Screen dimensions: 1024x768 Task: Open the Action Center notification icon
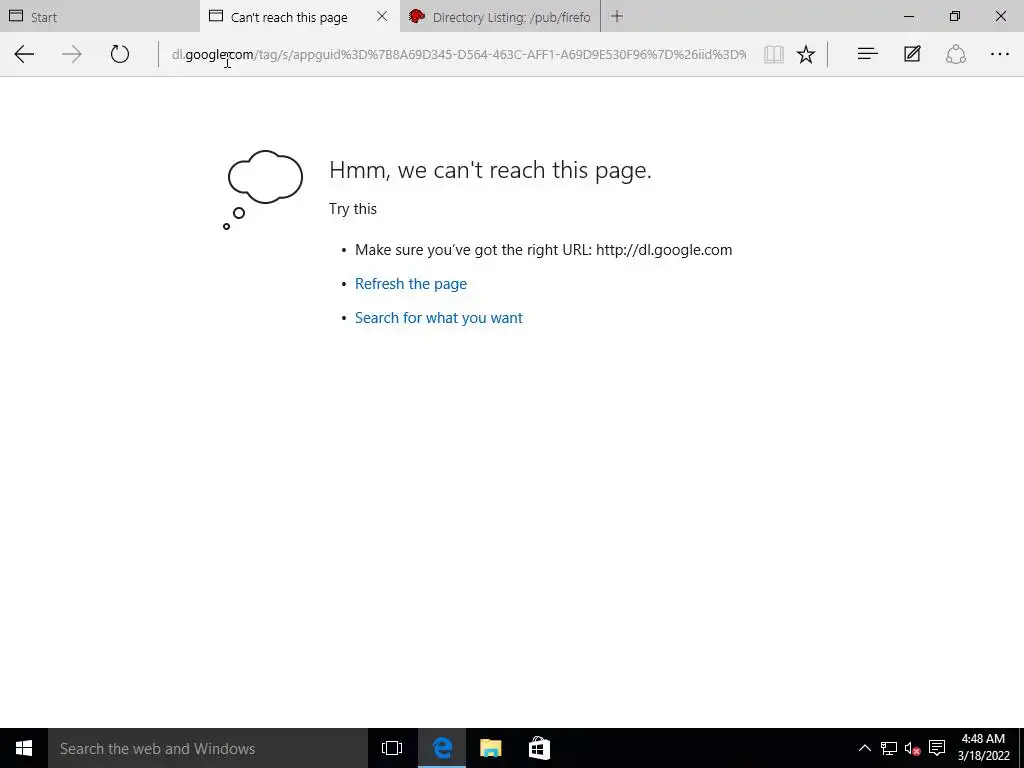point(937,748)
